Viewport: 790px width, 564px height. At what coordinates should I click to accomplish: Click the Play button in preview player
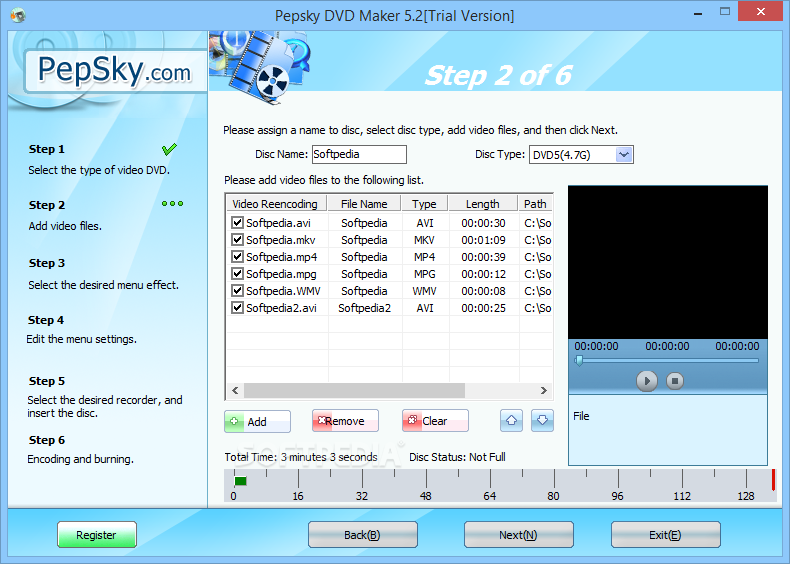pos(647,381)
